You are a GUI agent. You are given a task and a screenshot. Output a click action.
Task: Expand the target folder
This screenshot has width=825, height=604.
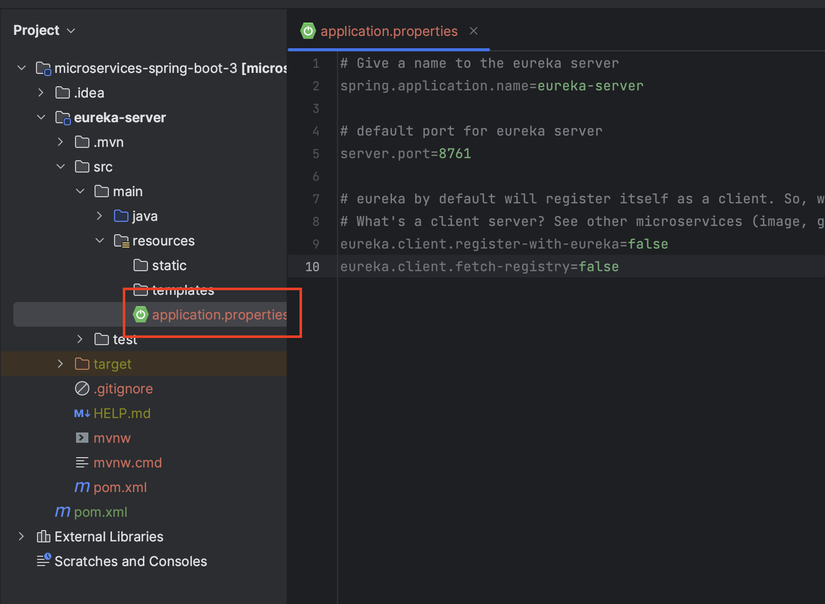[x=60, y=364]
